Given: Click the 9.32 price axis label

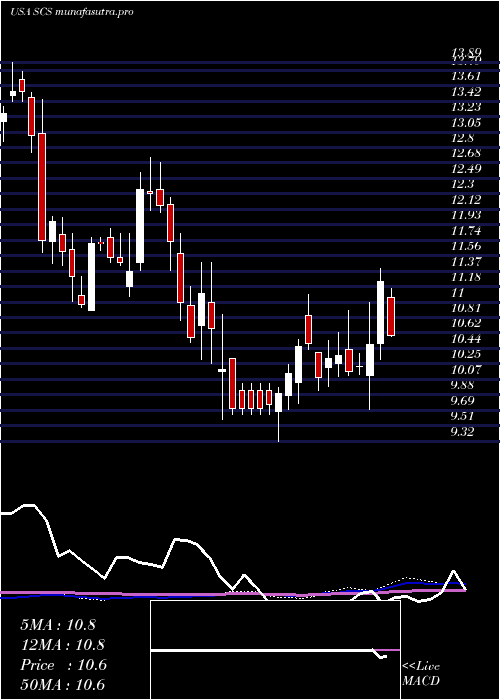Looking at the screenshot, I should (464, 432).
